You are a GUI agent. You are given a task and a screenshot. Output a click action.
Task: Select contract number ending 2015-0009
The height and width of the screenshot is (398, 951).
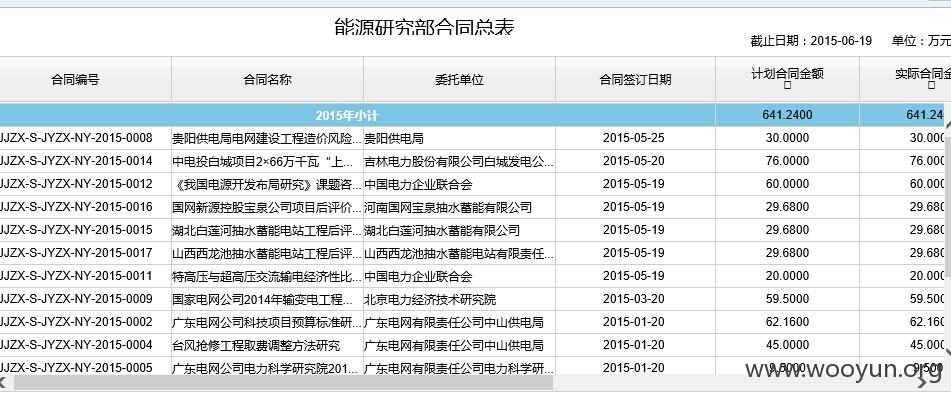pos(76,299)
